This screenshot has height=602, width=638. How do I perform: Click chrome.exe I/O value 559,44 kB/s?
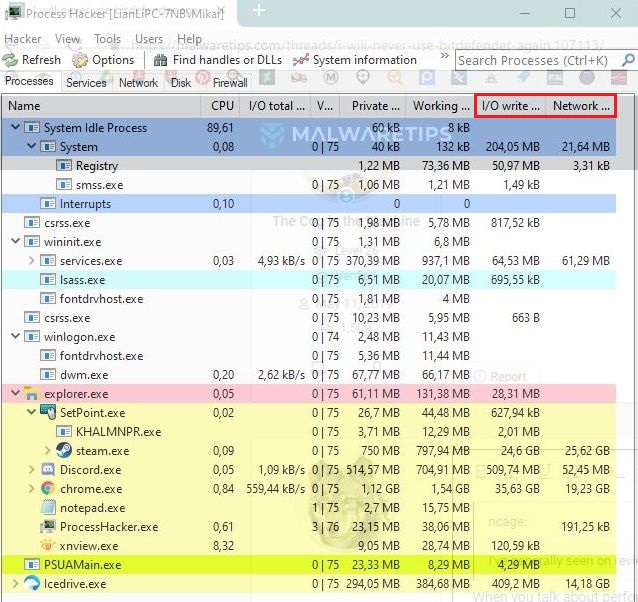click(275, 489)
